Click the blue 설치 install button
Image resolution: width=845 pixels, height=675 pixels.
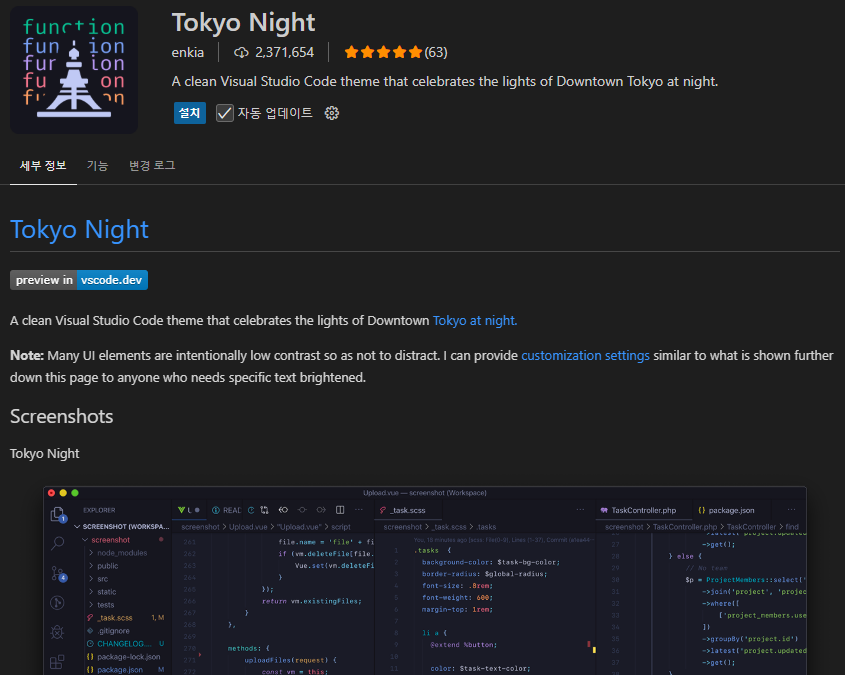(190, 113)
